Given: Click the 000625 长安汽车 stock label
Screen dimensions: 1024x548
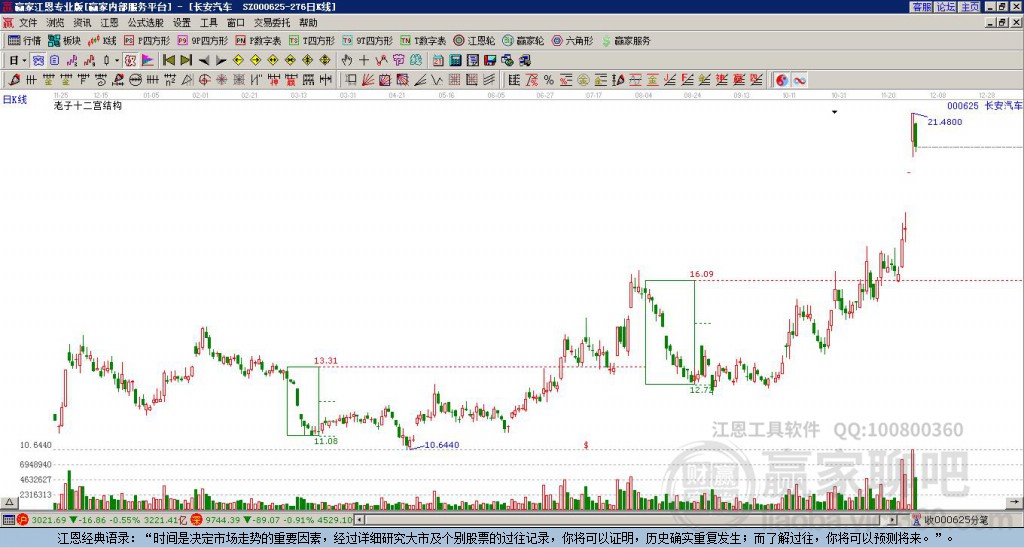Looking at the screenshot, I should (x=984, y=106).
